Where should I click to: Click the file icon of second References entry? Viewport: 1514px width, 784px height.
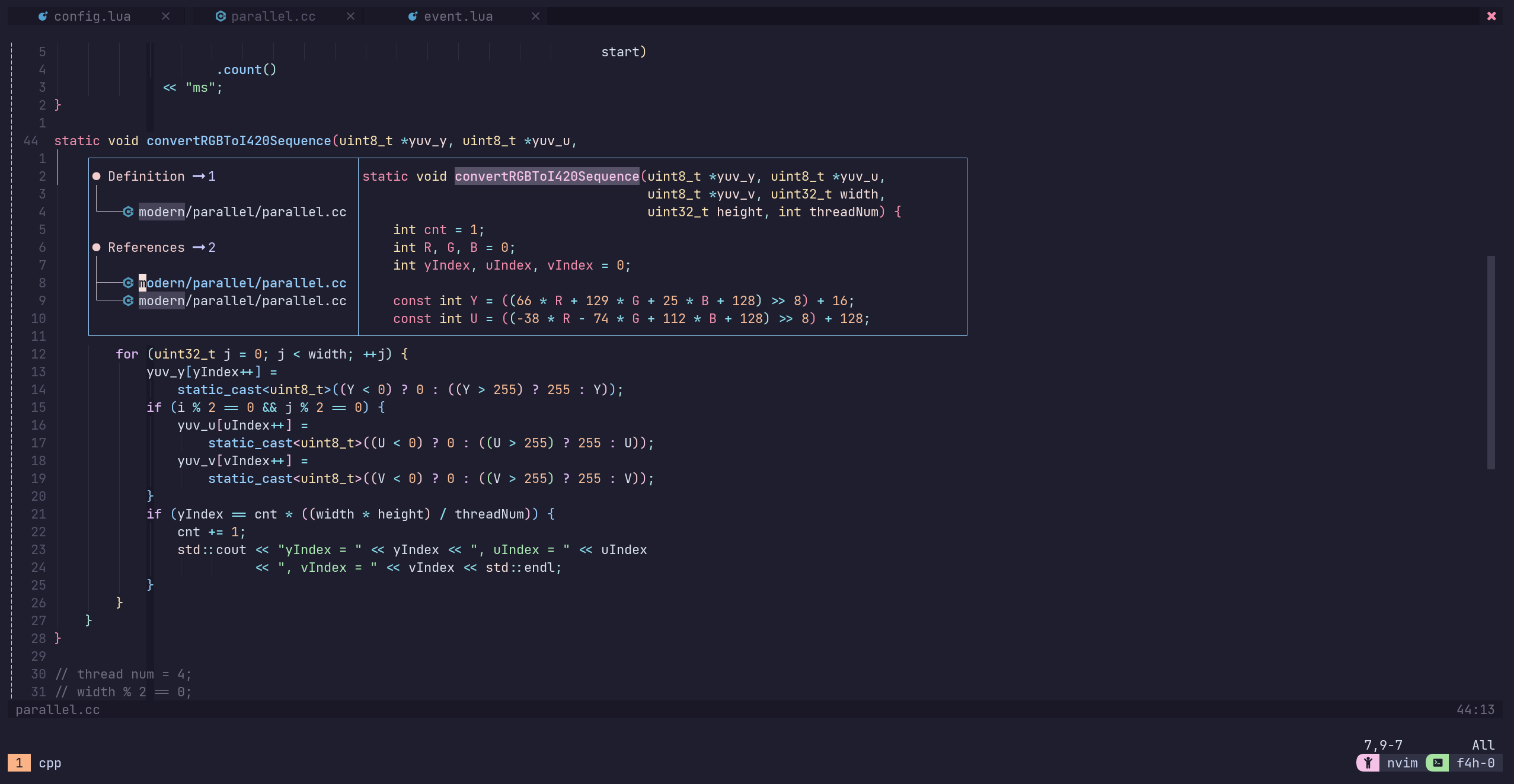coord(128,301)
